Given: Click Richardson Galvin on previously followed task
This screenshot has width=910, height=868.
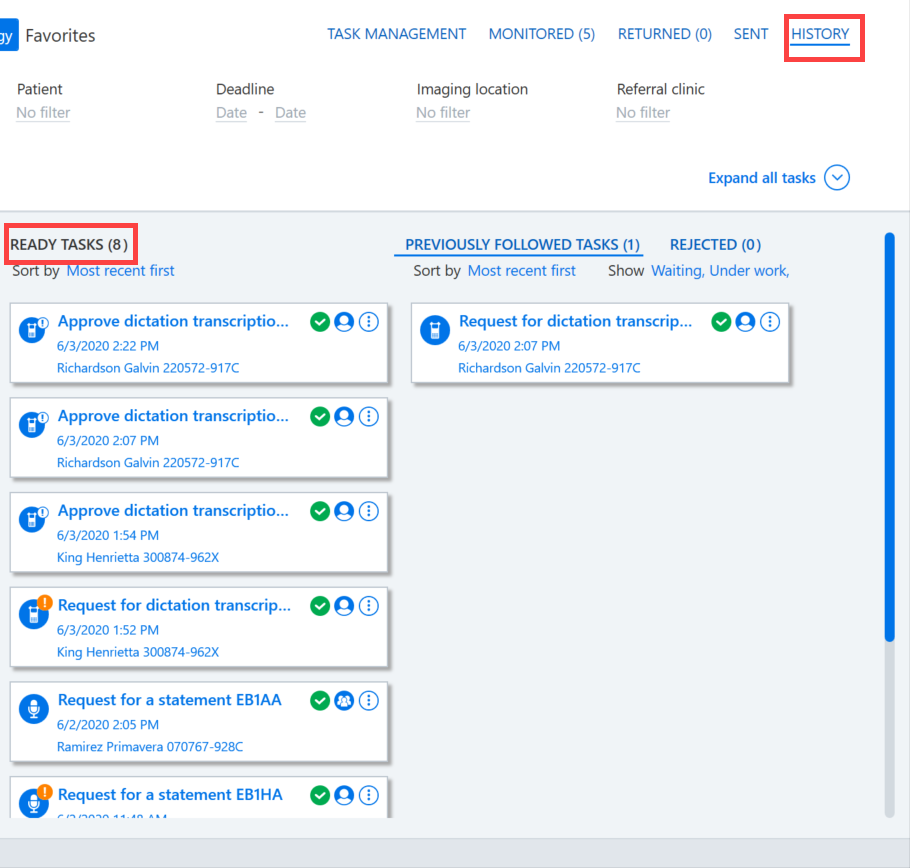Looking at the screenshot, I should click(x=549, y=368).
